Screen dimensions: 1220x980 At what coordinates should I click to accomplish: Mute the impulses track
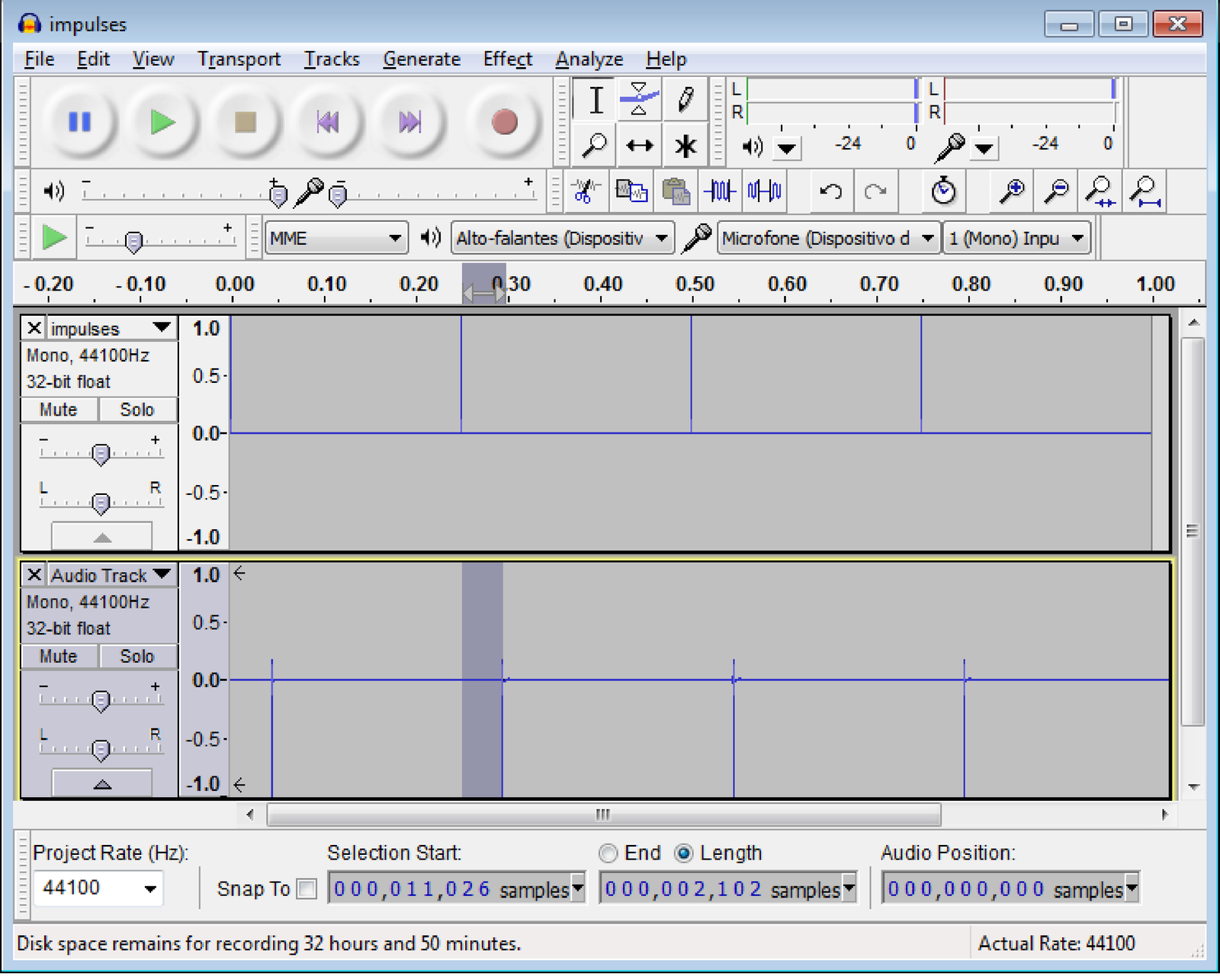59,410
